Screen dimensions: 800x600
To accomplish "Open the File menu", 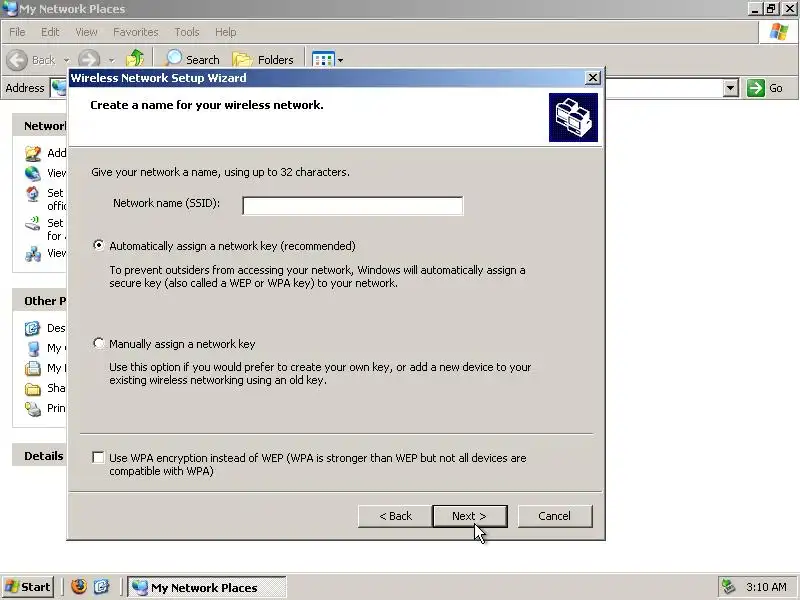I will (17, 32).
